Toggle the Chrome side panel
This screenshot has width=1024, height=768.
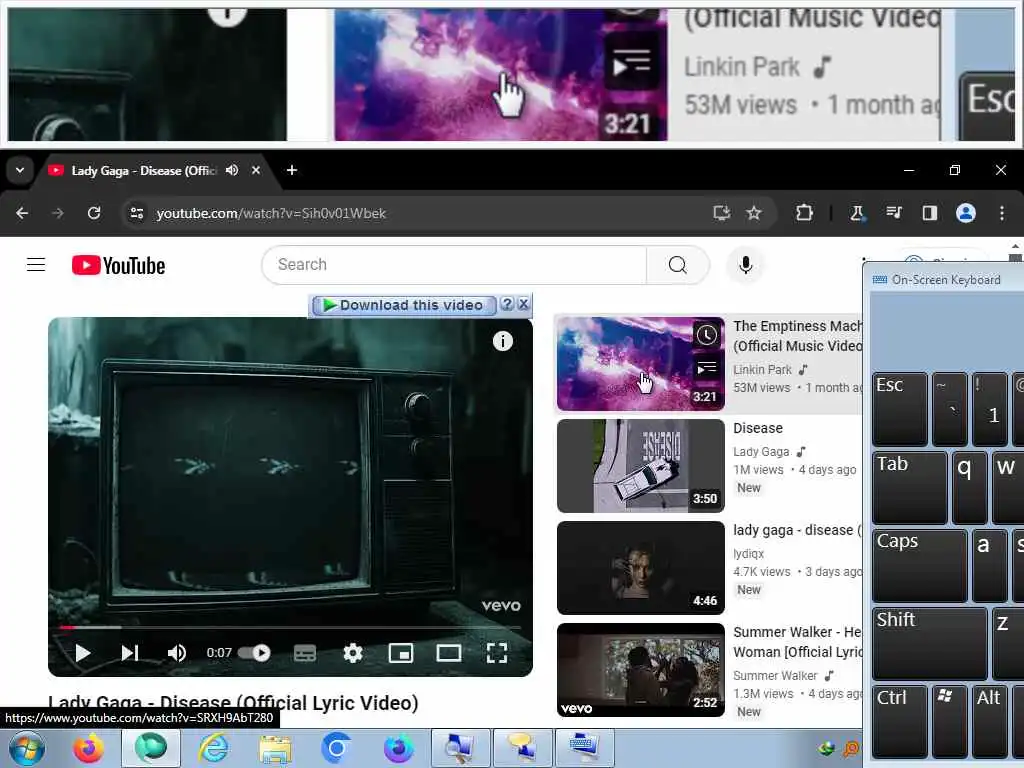click(x=929, y=213)
